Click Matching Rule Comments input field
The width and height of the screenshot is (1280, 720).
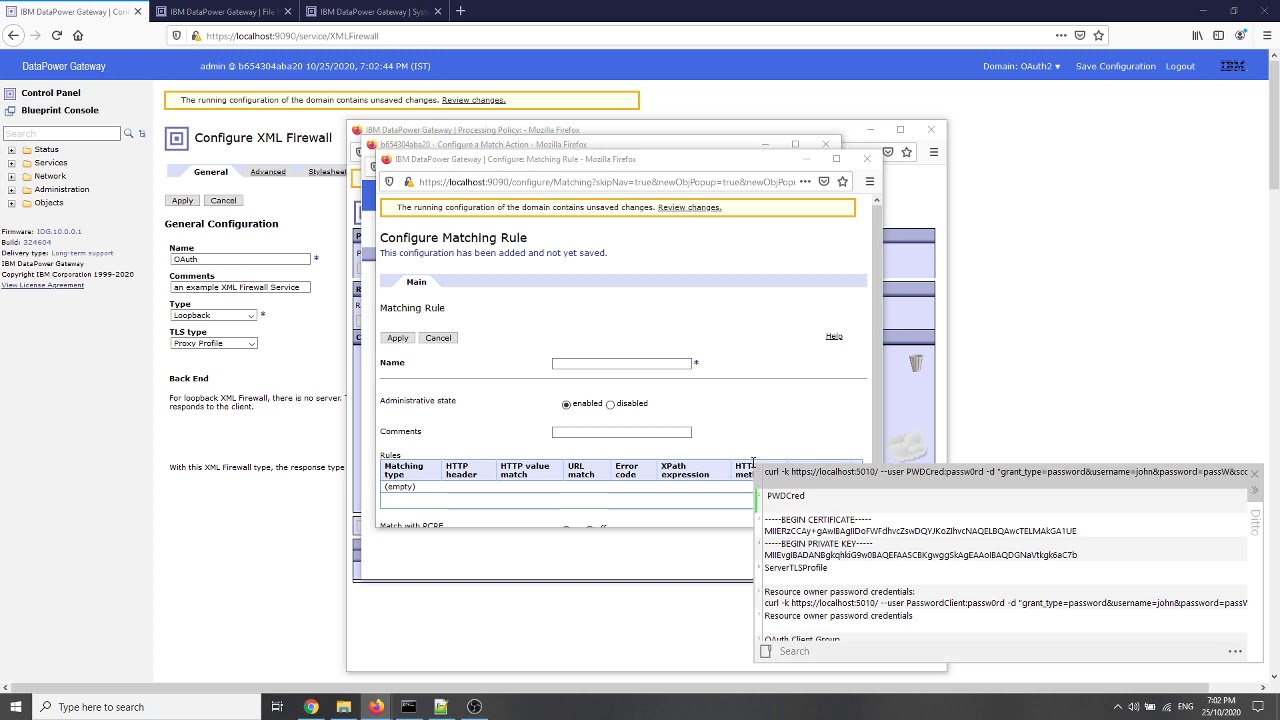coord(621,432)
